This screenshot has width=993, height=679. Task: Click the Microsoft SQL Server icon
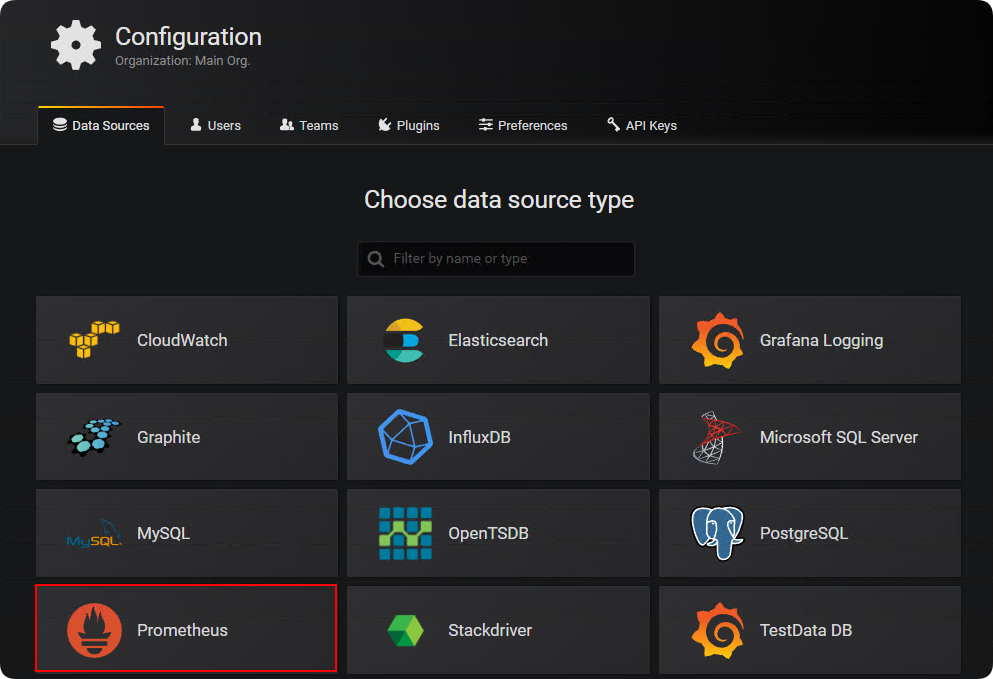click(716, 438)
